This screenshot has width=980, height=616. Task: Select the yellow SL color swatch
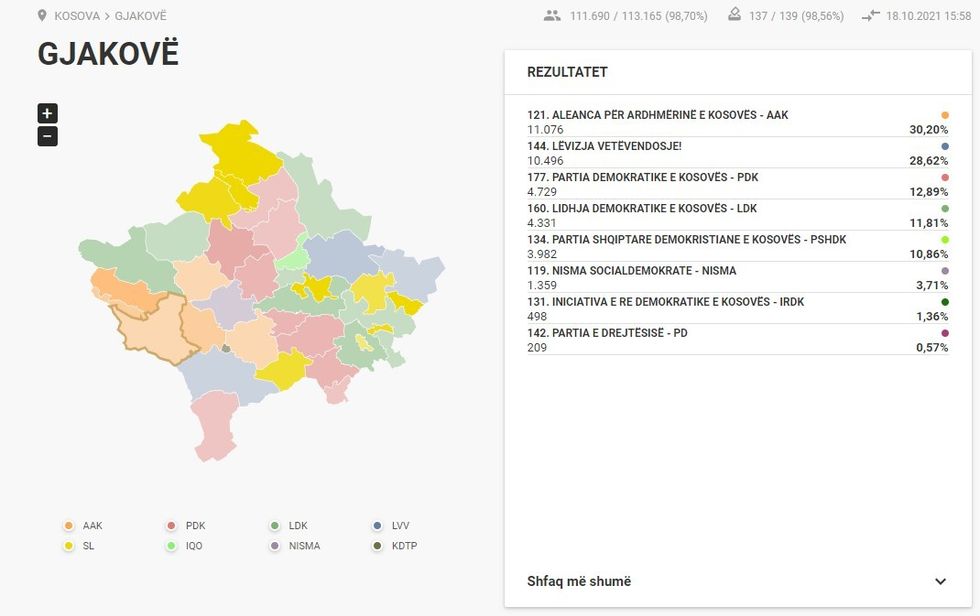(x=68, y=546)
